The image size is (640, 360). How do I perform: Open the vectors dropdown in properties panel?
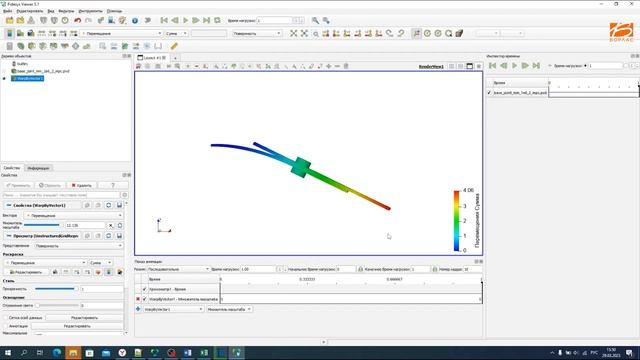pyautogui.click(x=73, y=216)
